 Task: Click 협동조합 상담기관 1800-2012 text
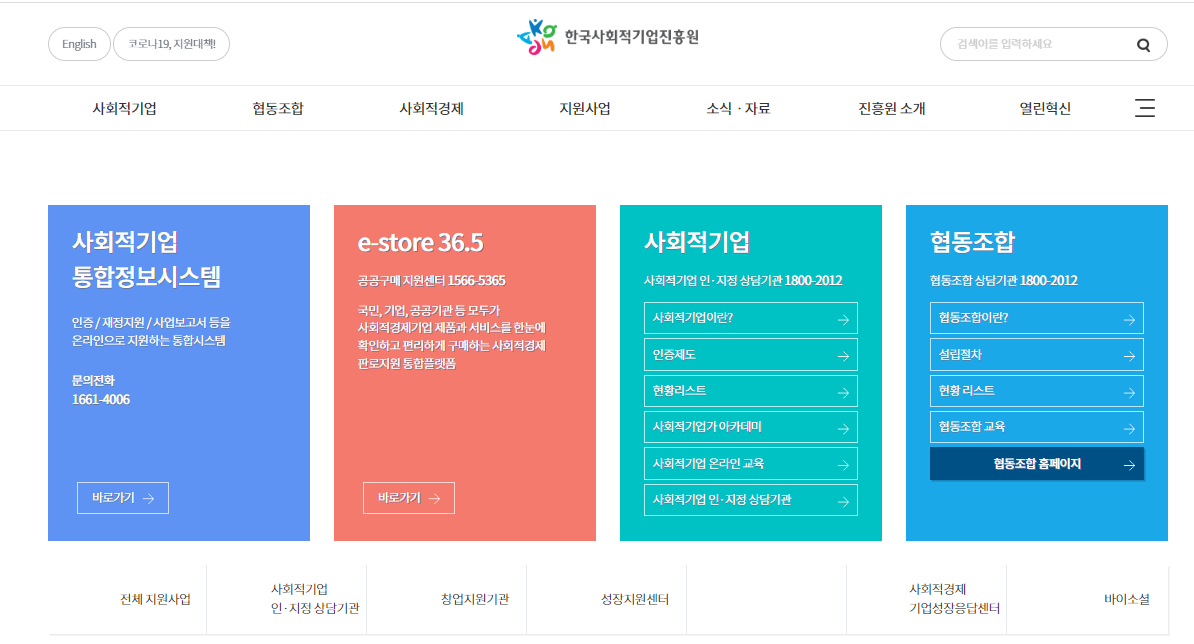pyautogui.click(x=1004, y=281)
